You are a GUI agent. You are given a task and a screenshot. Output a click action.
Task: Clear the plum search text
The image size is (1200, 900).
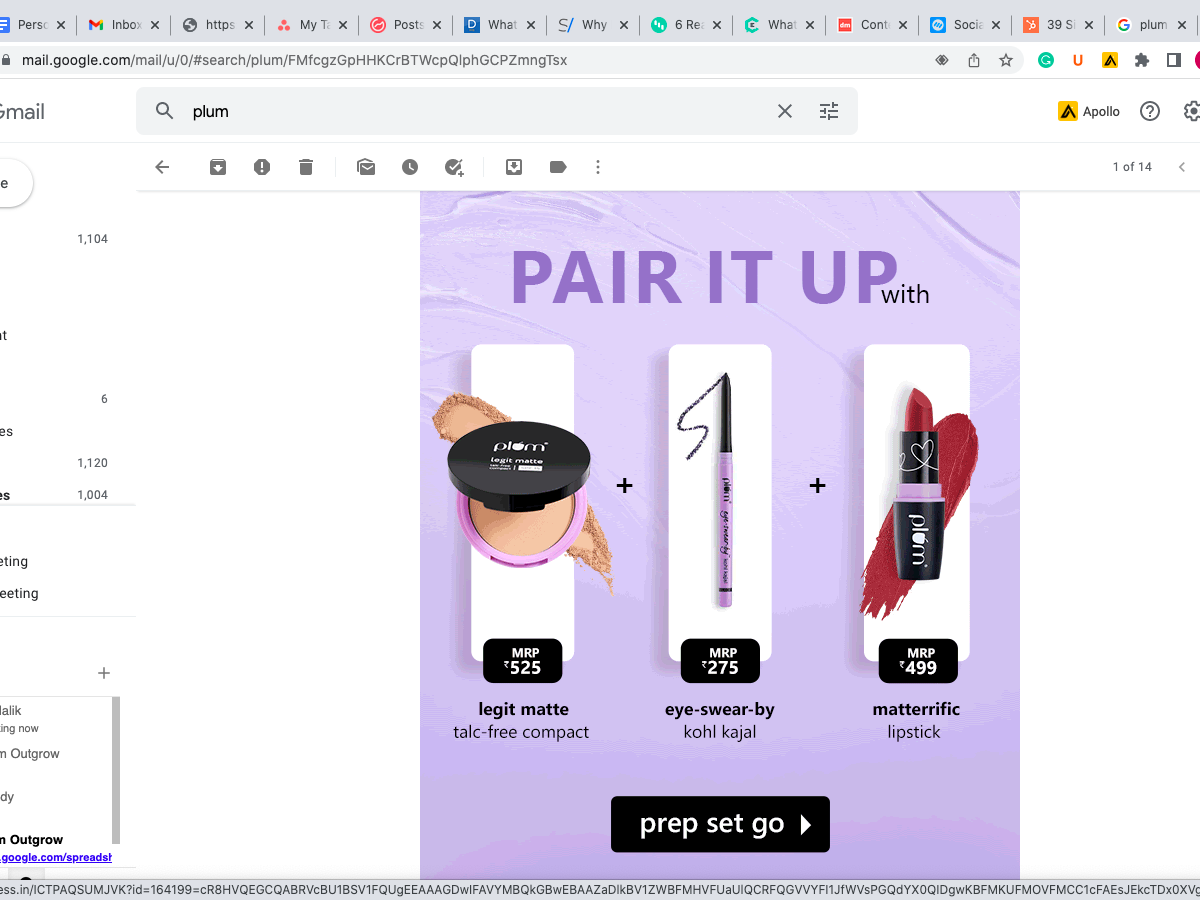tap(785, 111)
